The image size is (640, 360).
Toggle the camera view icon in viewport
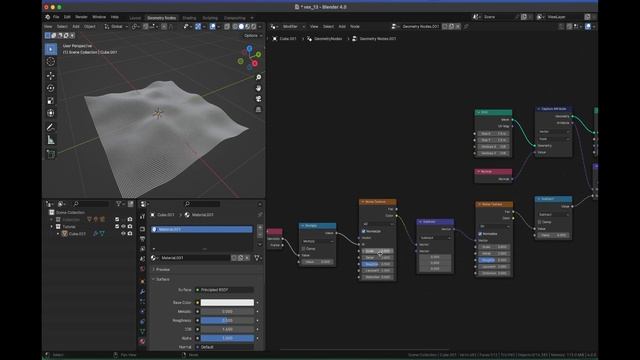[x=258, y=99]
